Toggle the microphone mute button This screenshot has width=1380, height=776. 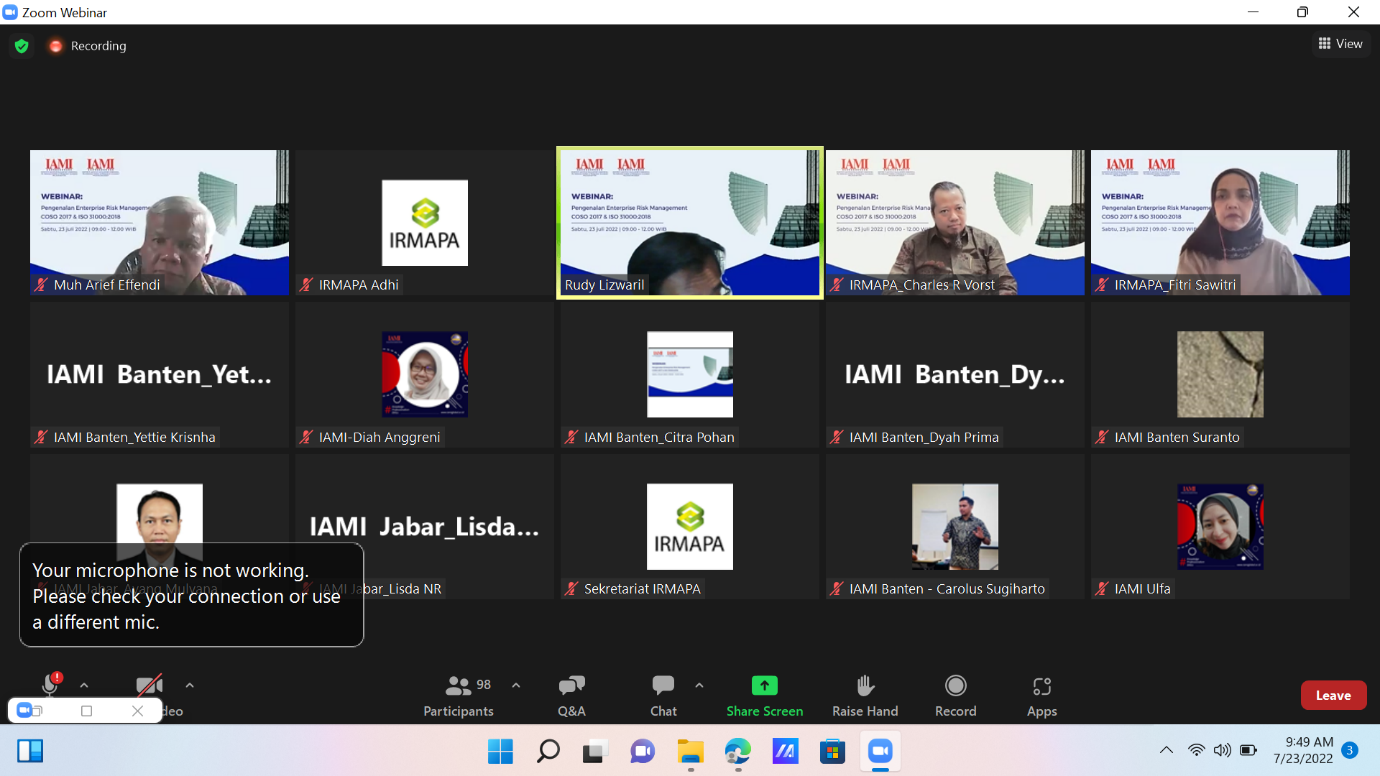coord(49,685)
